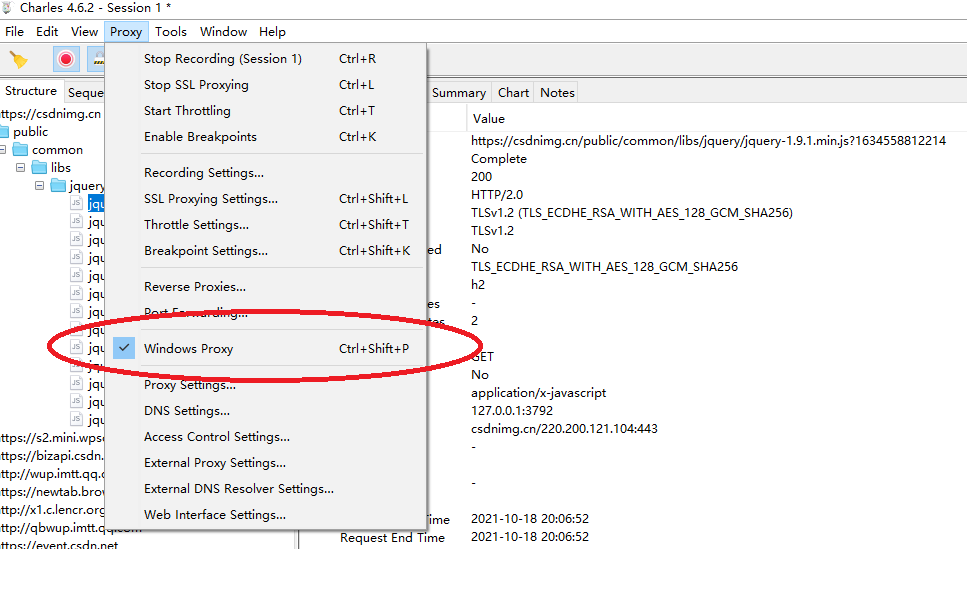Switch to the Chart tab
Image resolution: width=967 pixels, height=597 pixels.
512,92
